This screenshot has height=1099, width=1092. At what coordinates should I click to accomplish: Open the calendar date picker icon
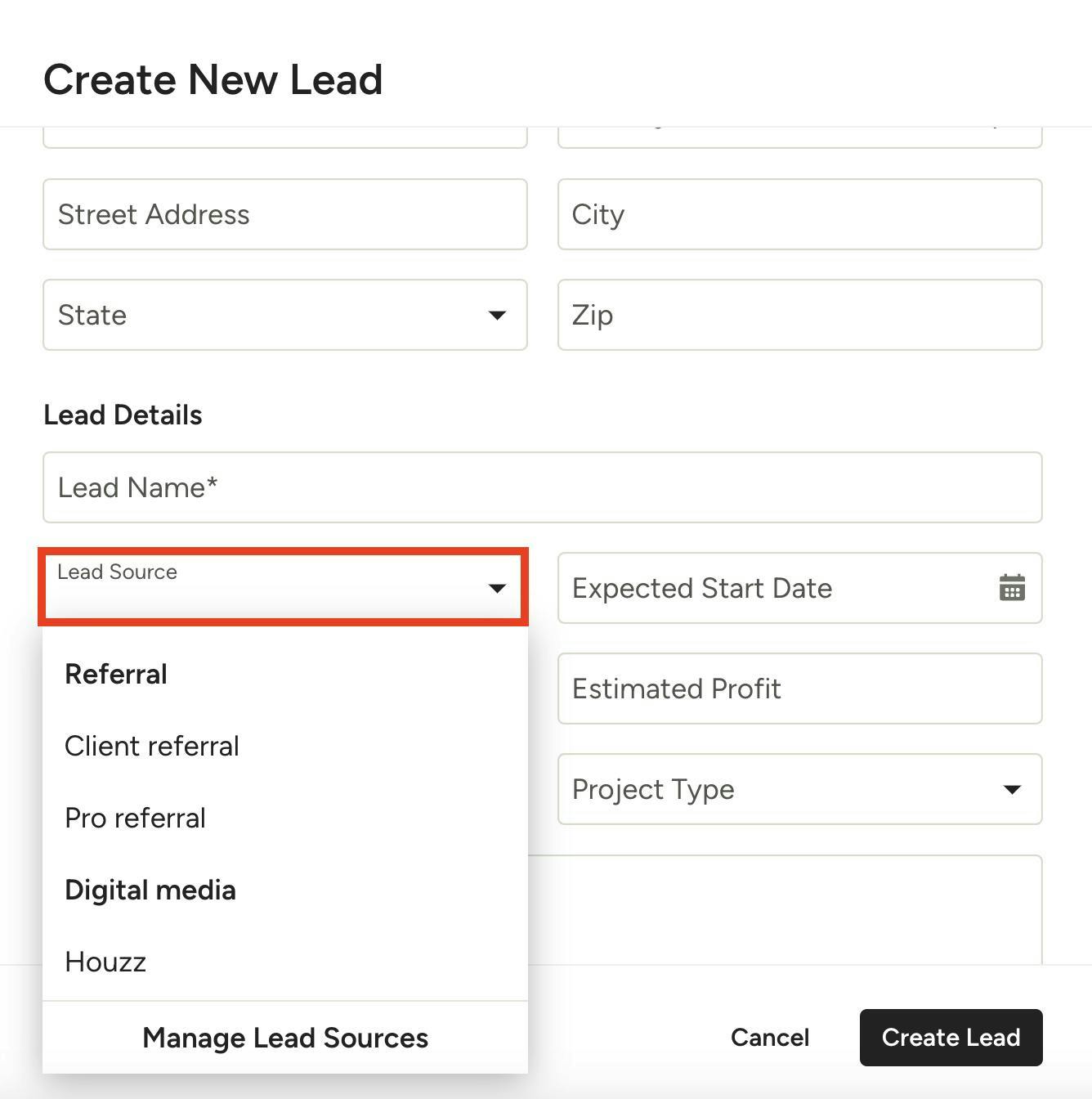(x=1012, y=588)
